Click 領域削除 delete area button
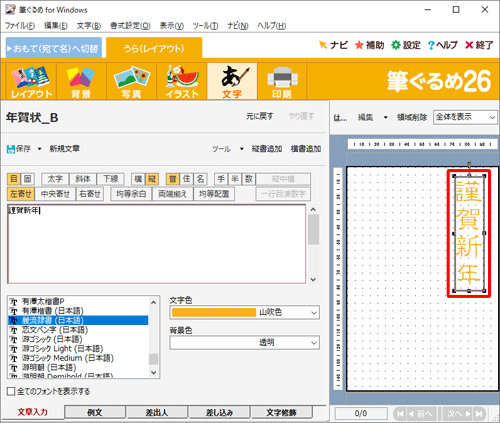The image size is (500, 423). (412, 117)
